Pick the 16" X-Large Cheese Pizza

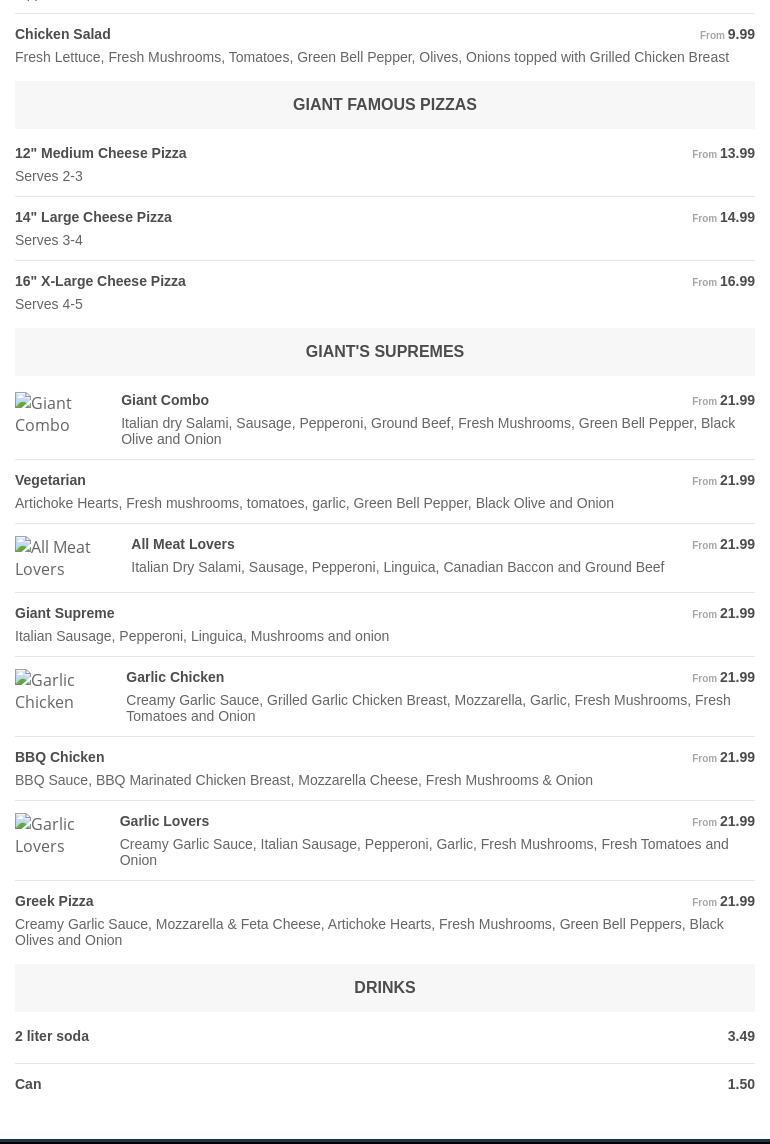pos(101,281)
